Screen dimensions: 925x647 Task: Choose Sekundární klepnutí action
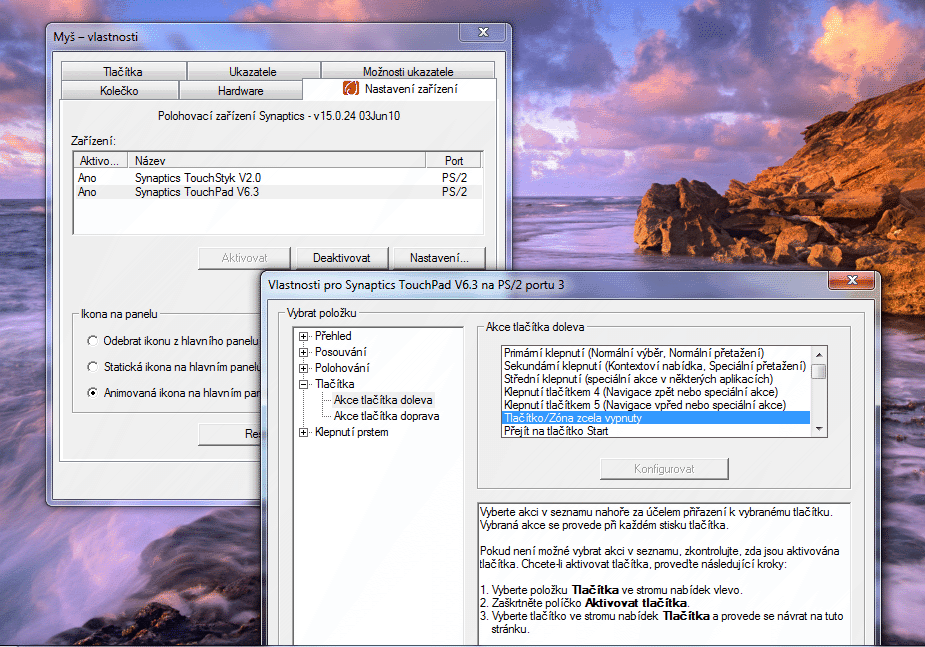(655, 366)
